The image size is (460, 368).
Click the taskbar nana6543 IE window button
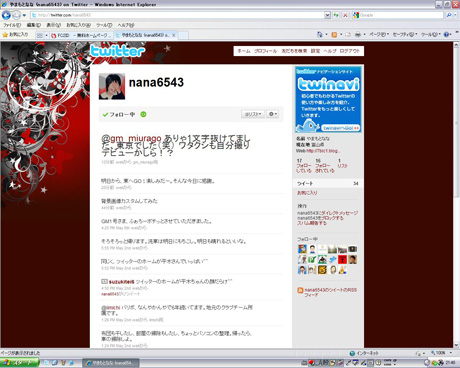point(111,363)
